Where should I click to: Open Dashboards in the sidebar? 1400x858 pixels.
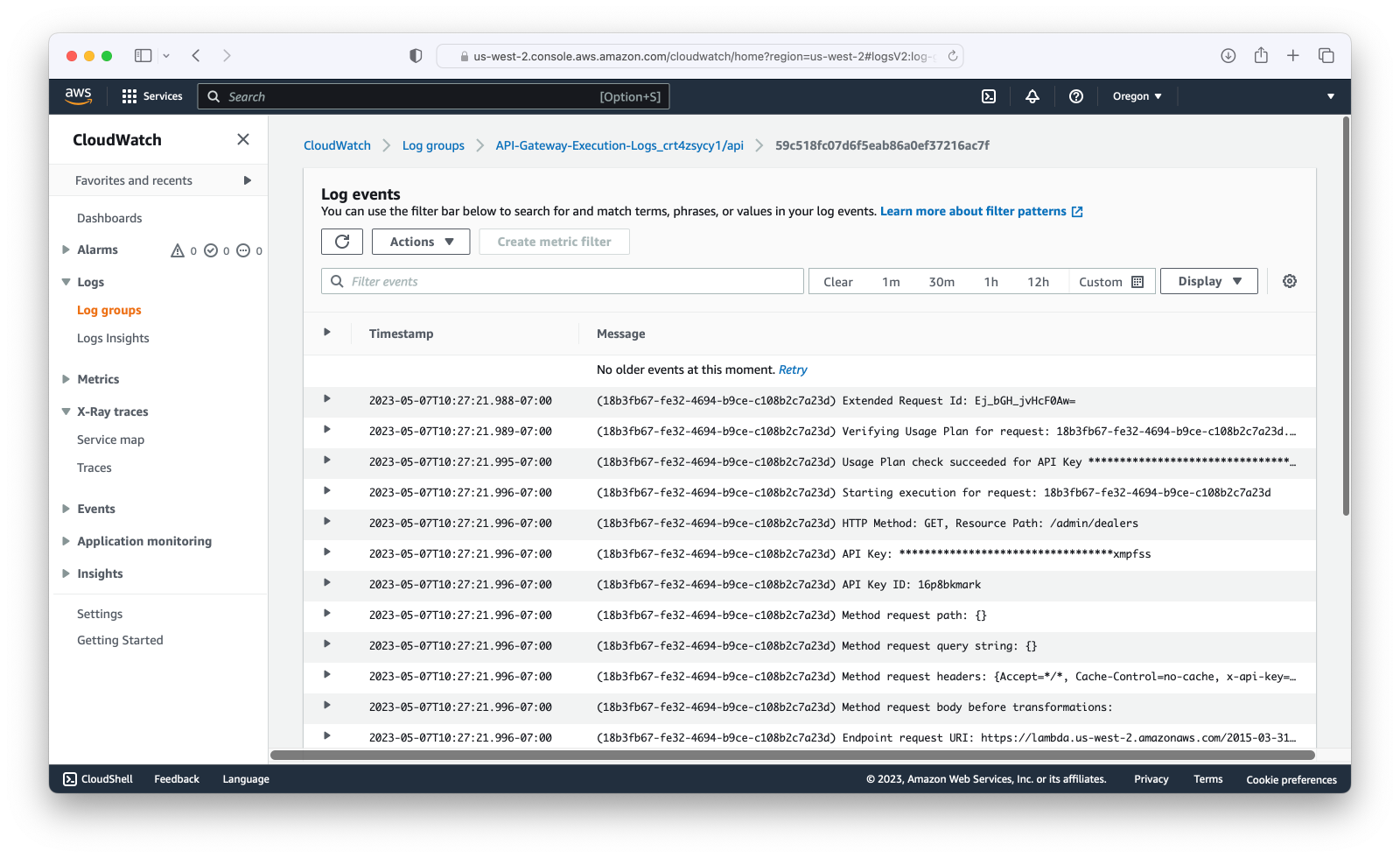(x=109, y=218)
